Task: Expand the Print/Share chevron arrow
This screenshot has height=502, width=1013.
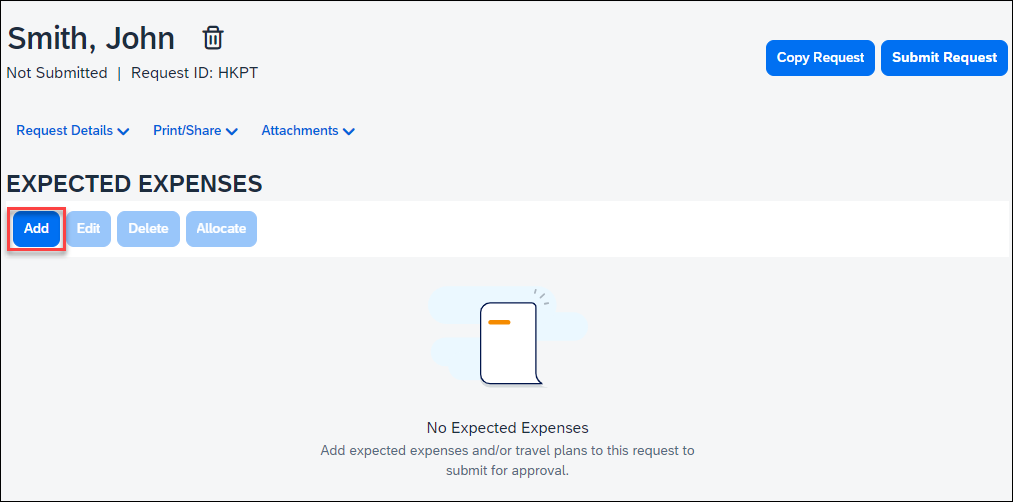Action: 232,131
